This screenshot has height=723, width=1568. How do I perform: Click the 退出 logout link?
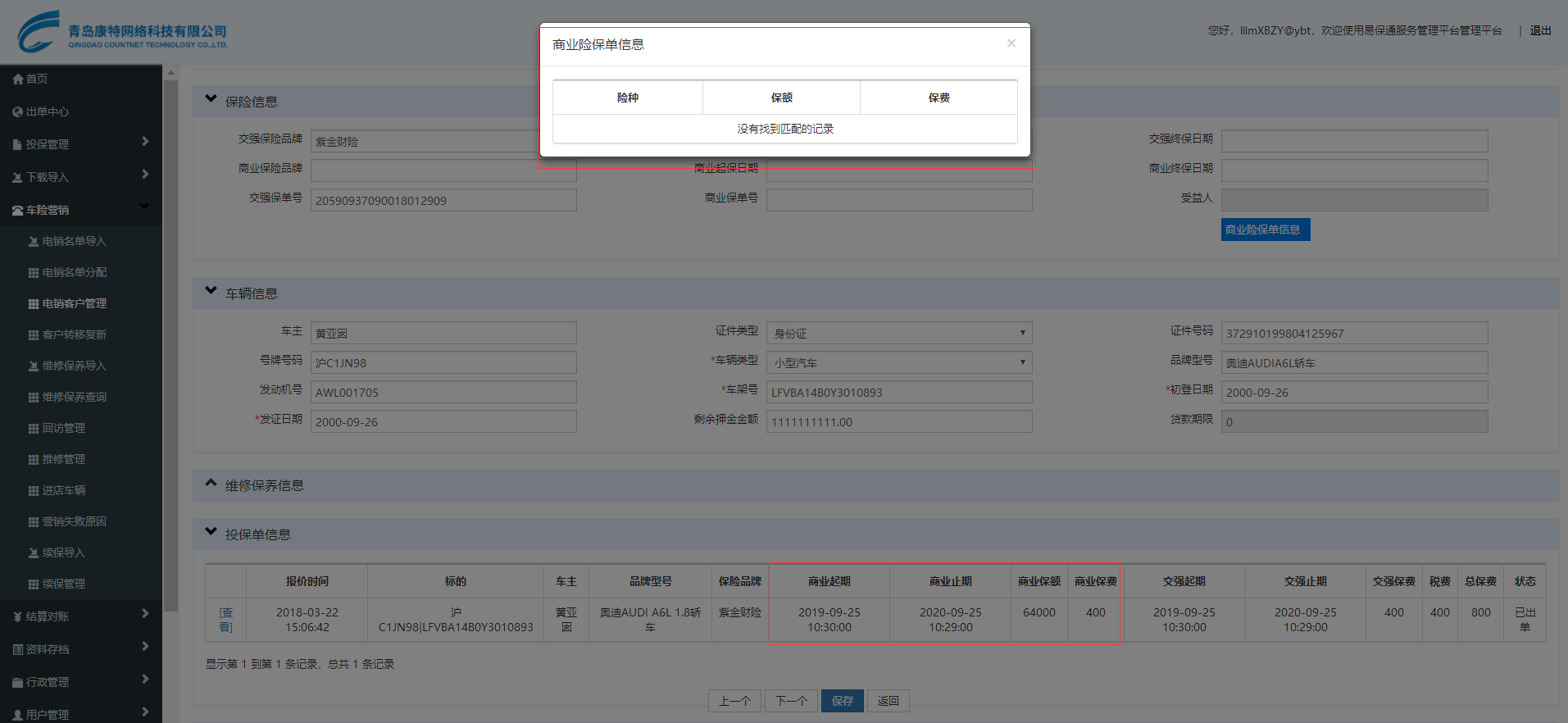(x=1540, y=30)
